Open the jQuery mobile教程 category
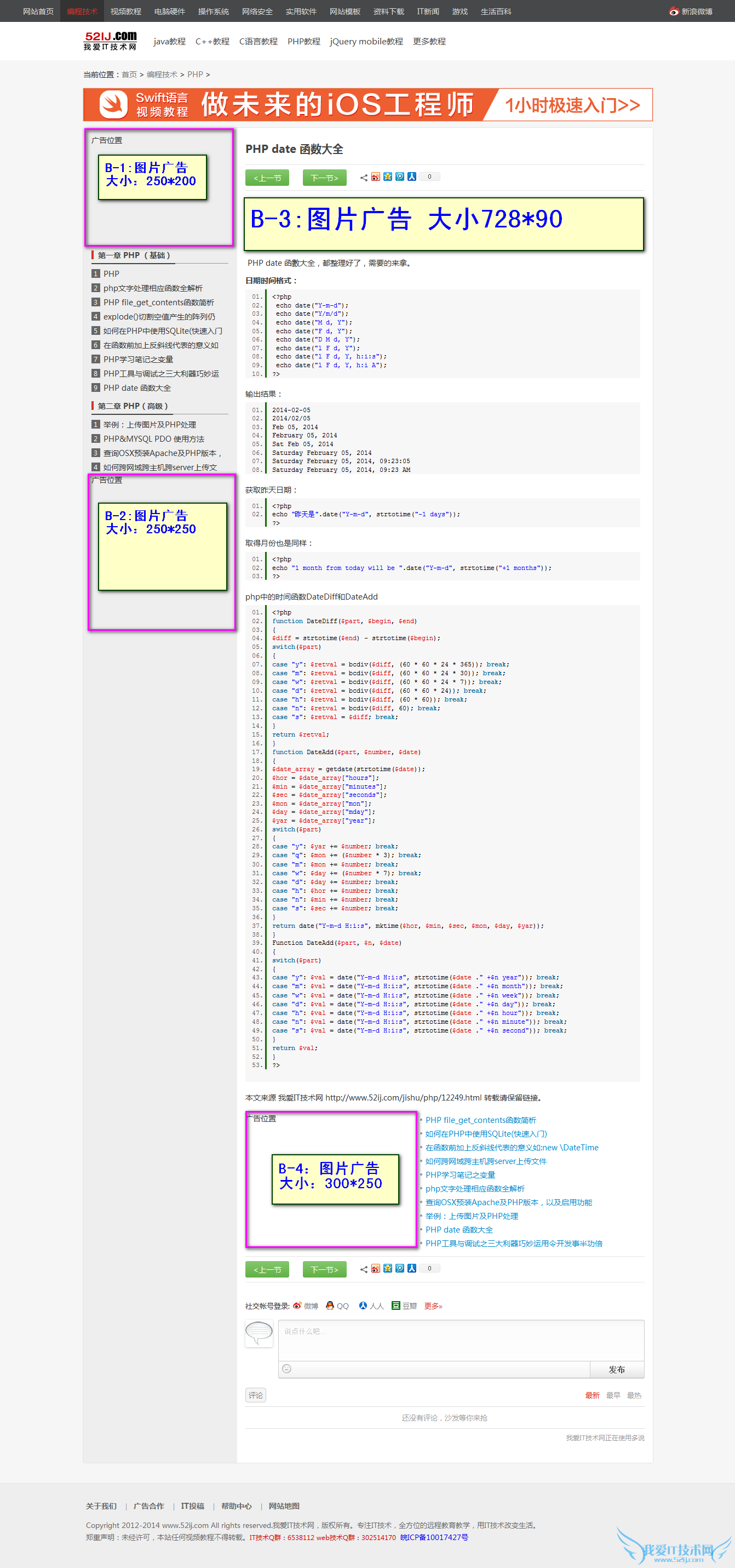The width and height of the screenshot is (735, 1568). (366, 42)
